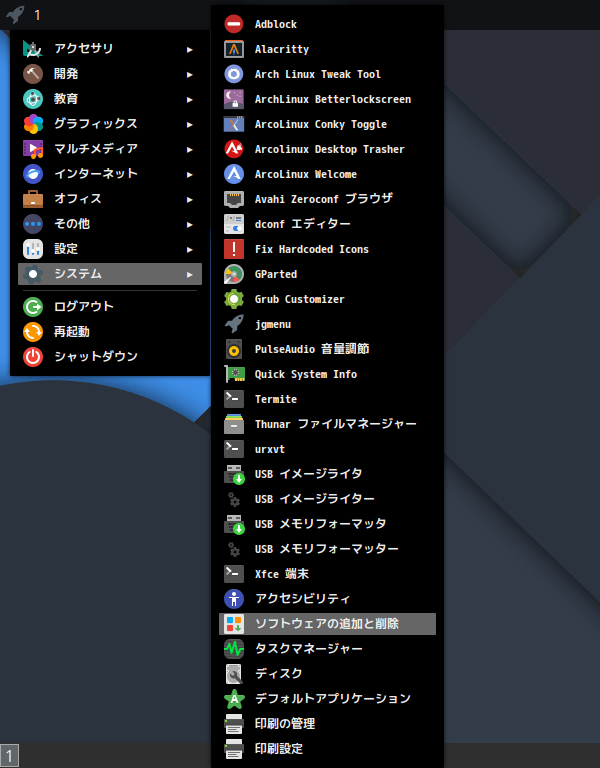This screenshot has height=768, width=600.
Task: Click the グラフィックス colorful icon
Action: point(33,123)
